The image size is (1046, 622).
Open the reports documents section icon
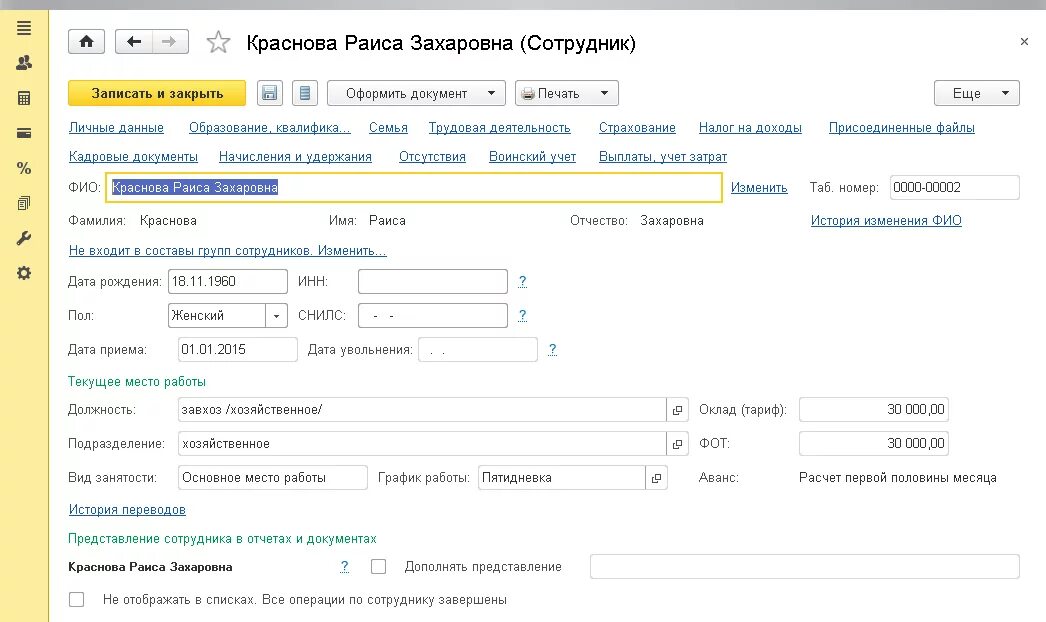24,204
